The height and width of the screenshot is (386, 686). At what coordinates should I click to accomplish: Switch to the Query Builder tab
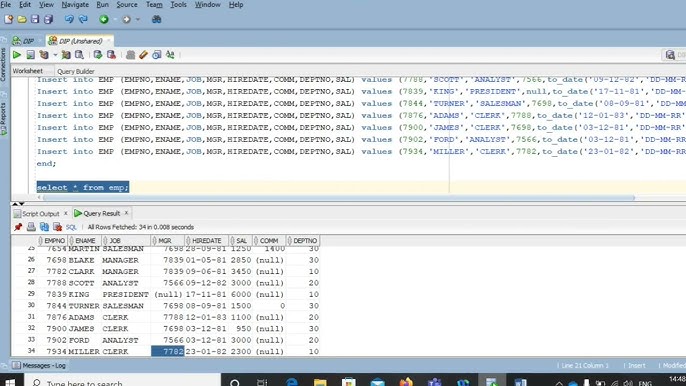pyautogui.click(x=76, y=71)
